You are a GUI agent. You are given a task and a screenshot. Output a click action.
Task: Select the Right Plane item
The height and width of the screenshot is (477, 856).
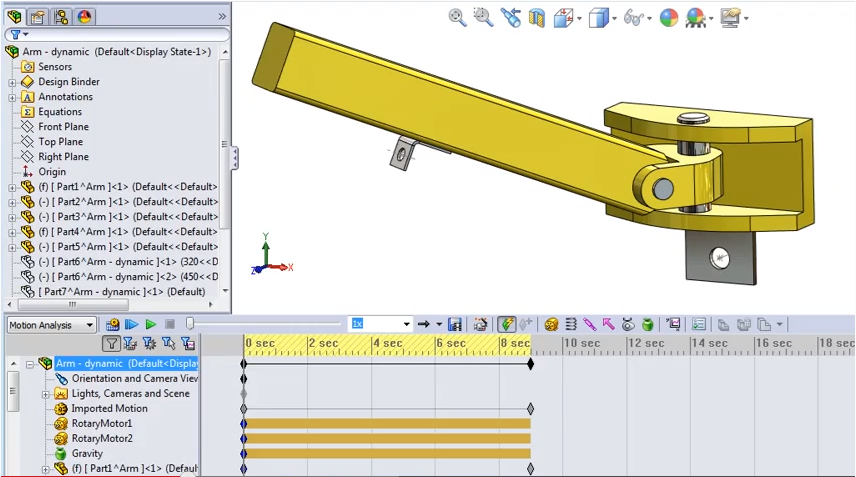[63, 157]
